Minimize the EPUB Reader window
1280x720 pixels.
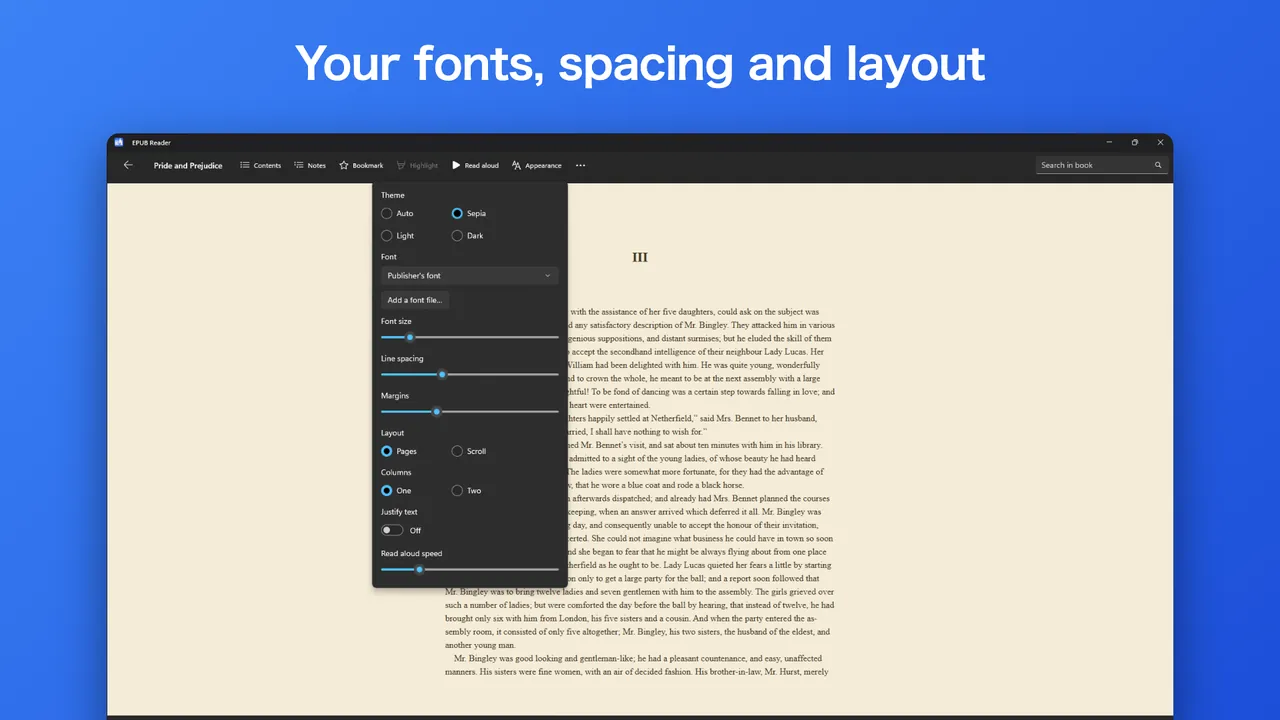pyautogui.click(x=1108, y=142)
